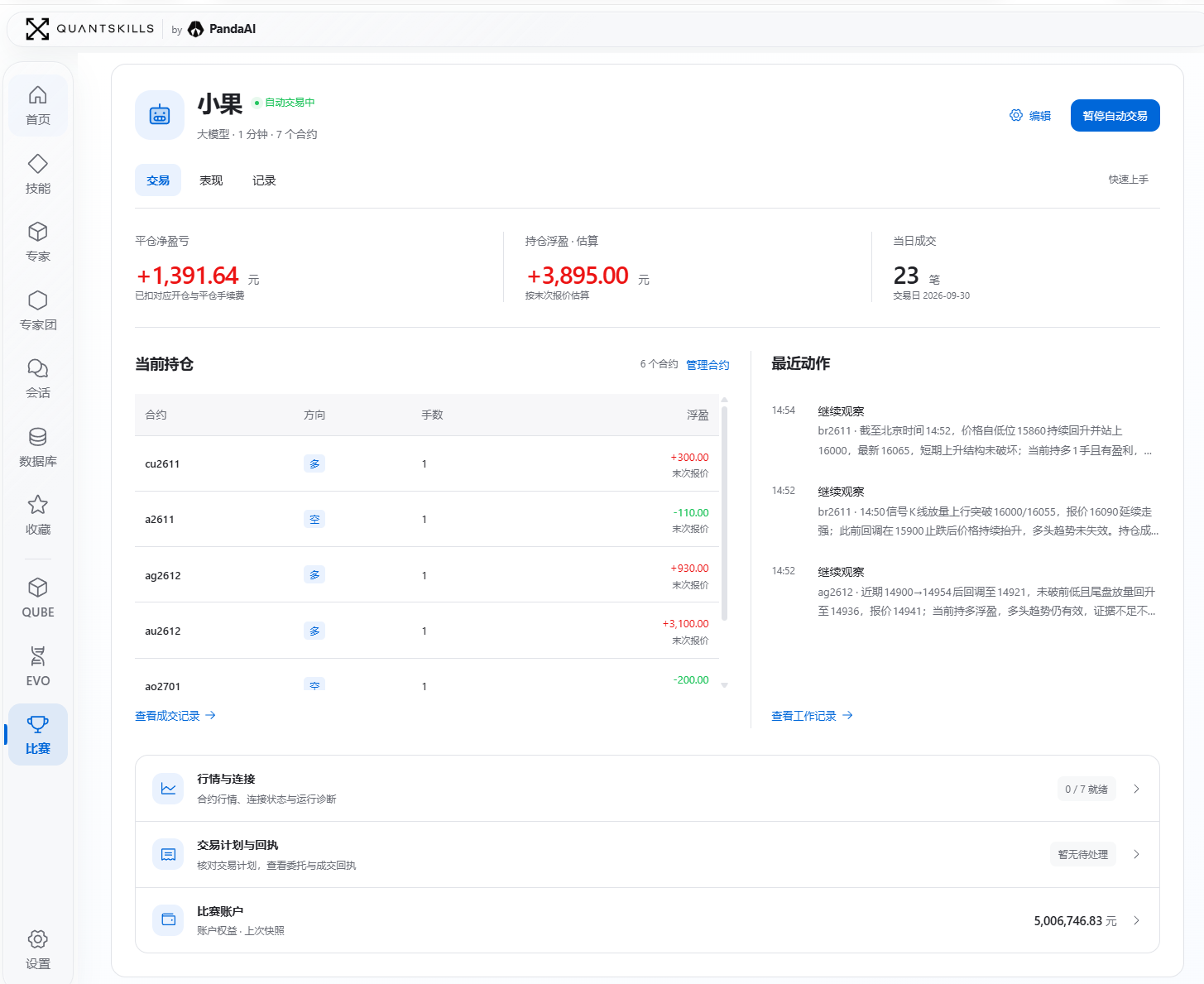This screenshot has height=984, width=1204.
Task: Click the QuantSkills logo icon
Action: (x=37, y=29)
